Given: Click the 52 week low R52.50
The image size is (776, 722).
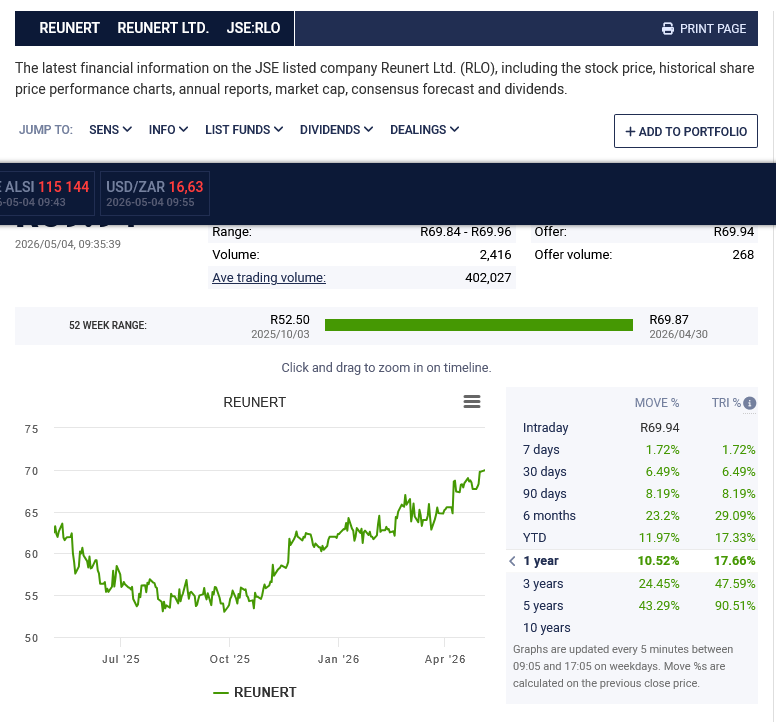Looking at the screenshot, I should tap(290, 320).
